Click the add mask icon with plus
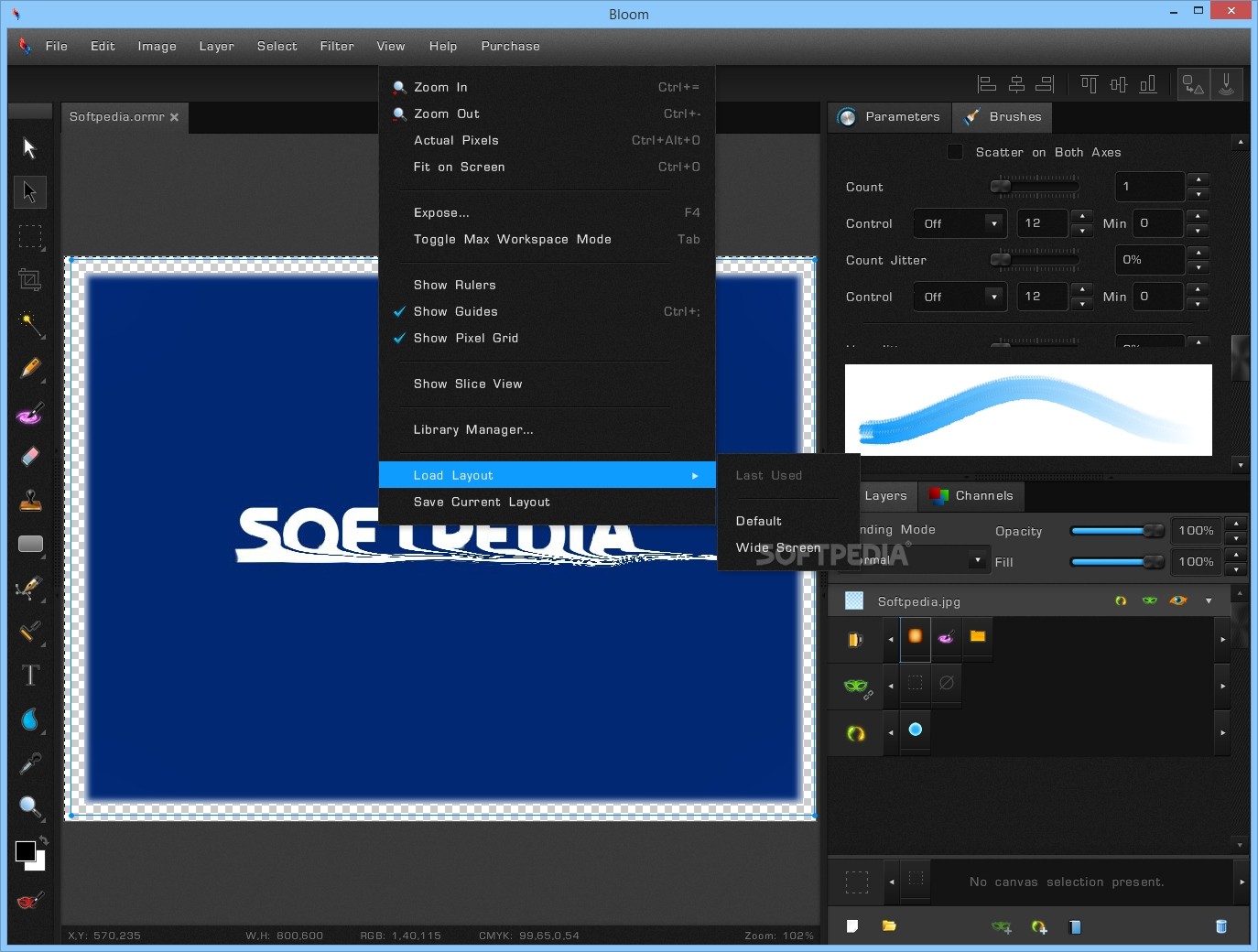The height and width of the screenshot is (952, 1258). tap(1002, 927)
